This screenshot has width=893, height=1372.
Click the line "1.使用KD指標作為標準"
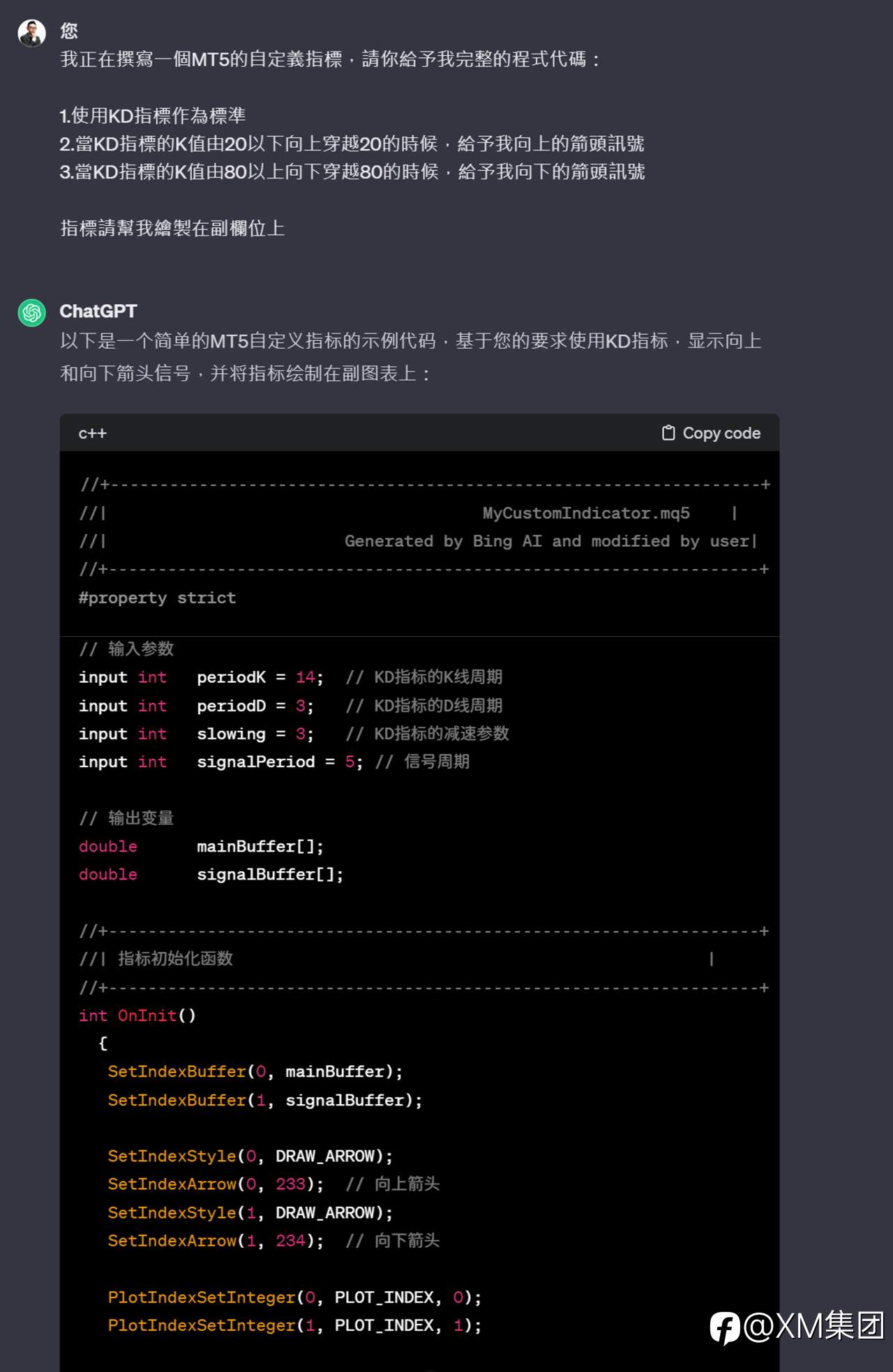[x=153, y=115]
